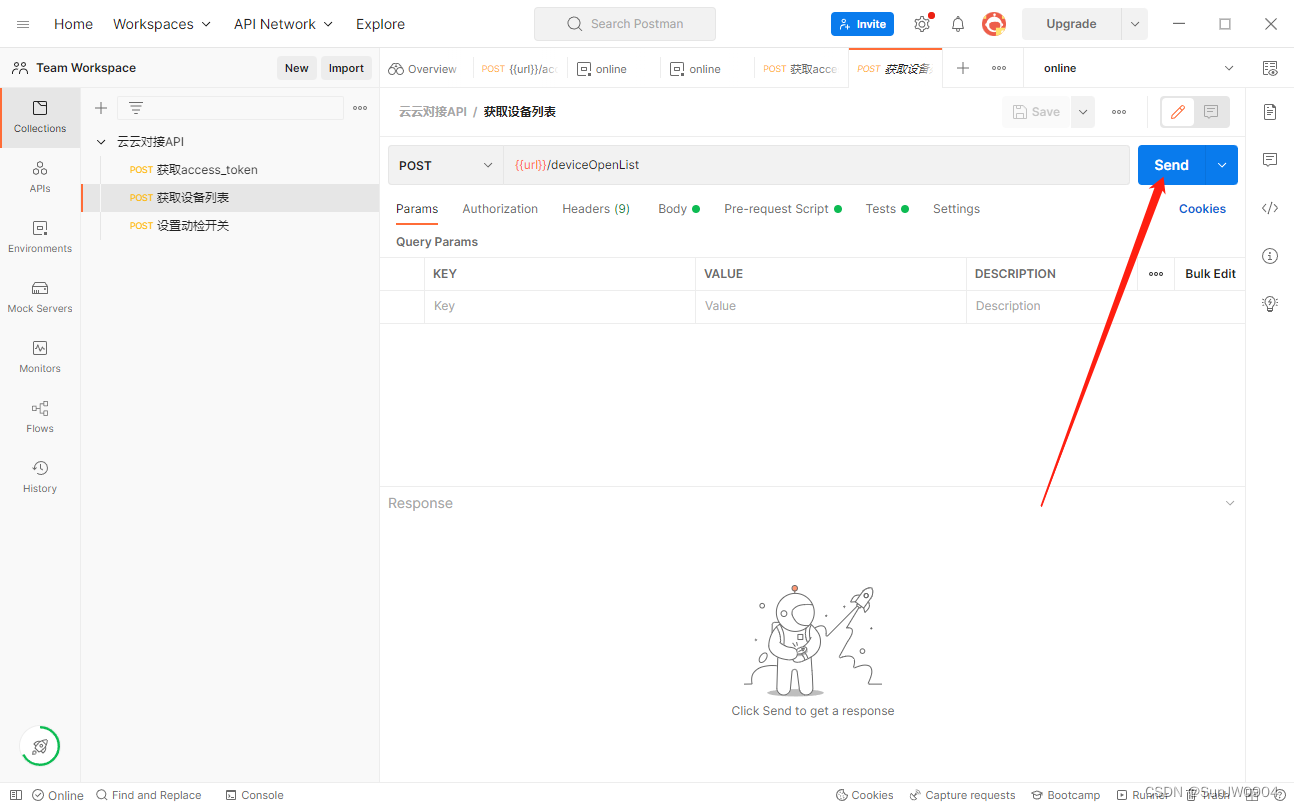This screenshot has height=807, width=1294.
Task: Open tab bar more options dots
Action: [x=999, y=68]
